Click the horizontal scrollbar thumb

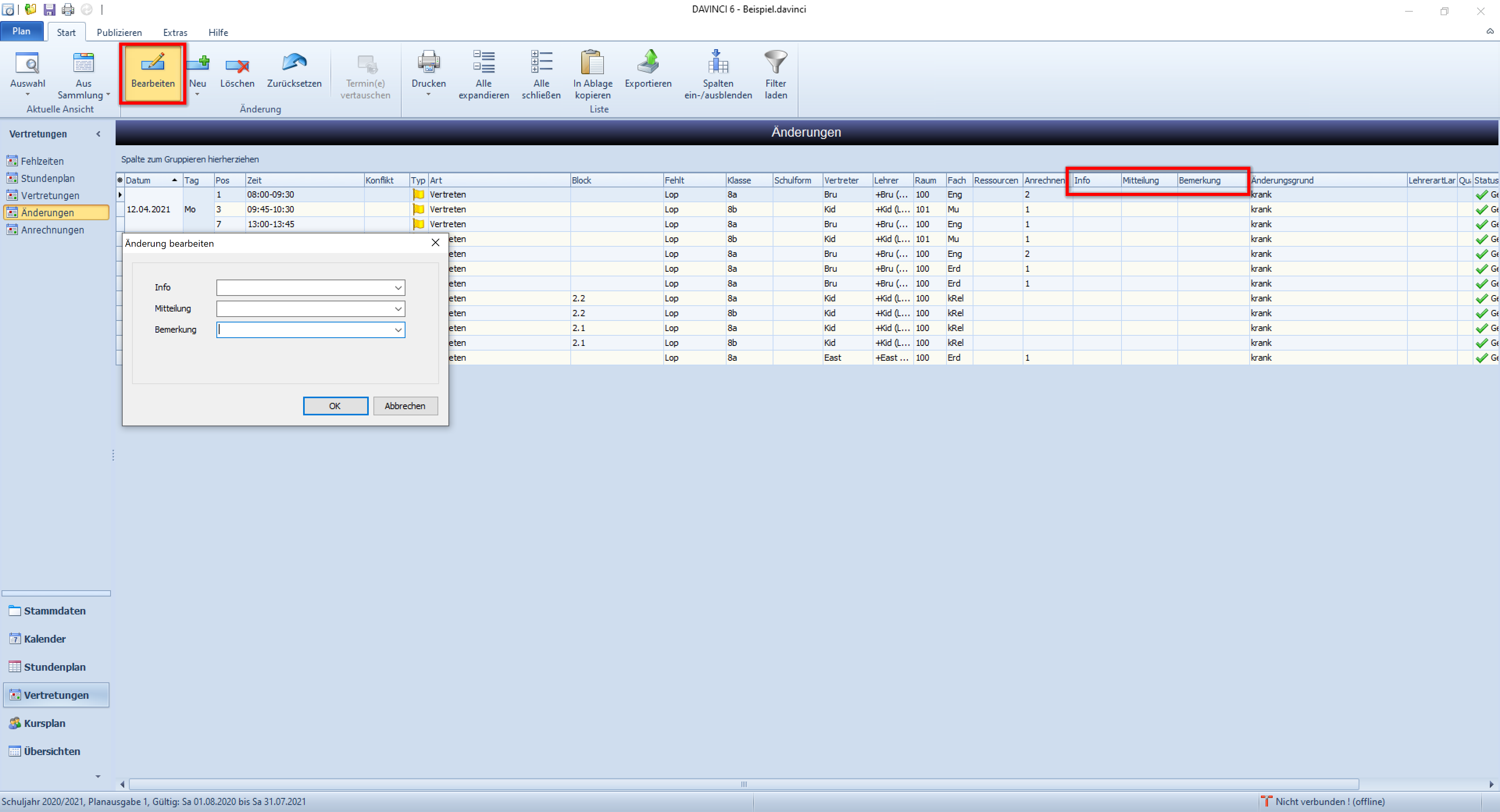[x=744, y=784]
